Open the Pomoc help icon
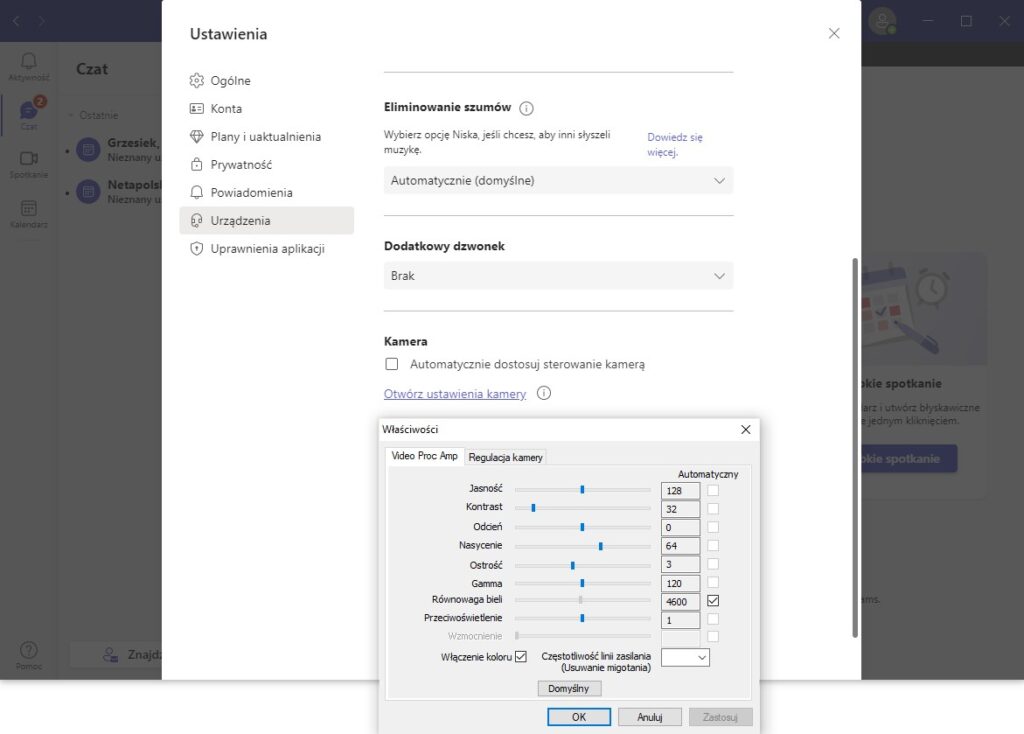Viewport: 1024px width, 734px height. pyautogui.click(x=29, y=650)
